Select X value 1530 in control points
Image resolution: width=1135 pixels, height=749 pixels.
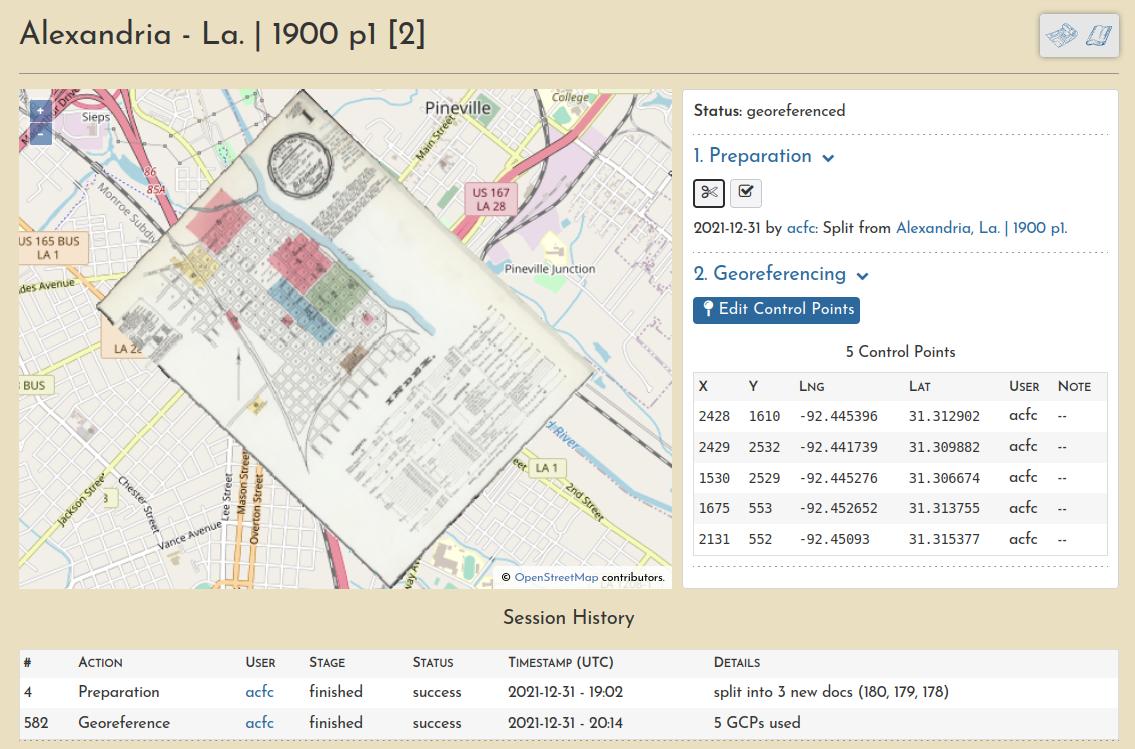[x=714, y=478]
